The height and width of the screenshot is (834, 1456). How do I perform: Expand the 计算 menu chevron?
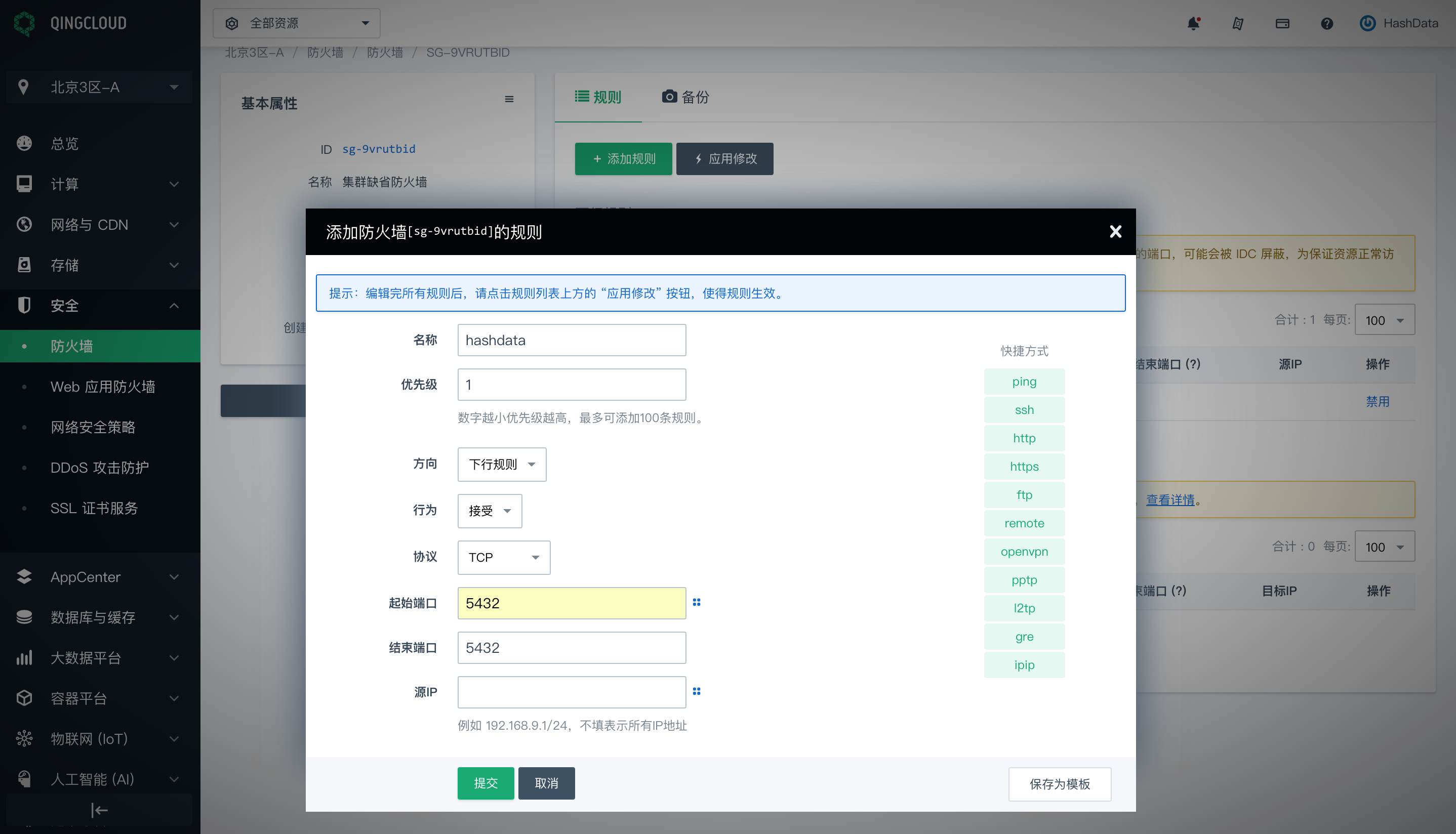pos(174,184)
